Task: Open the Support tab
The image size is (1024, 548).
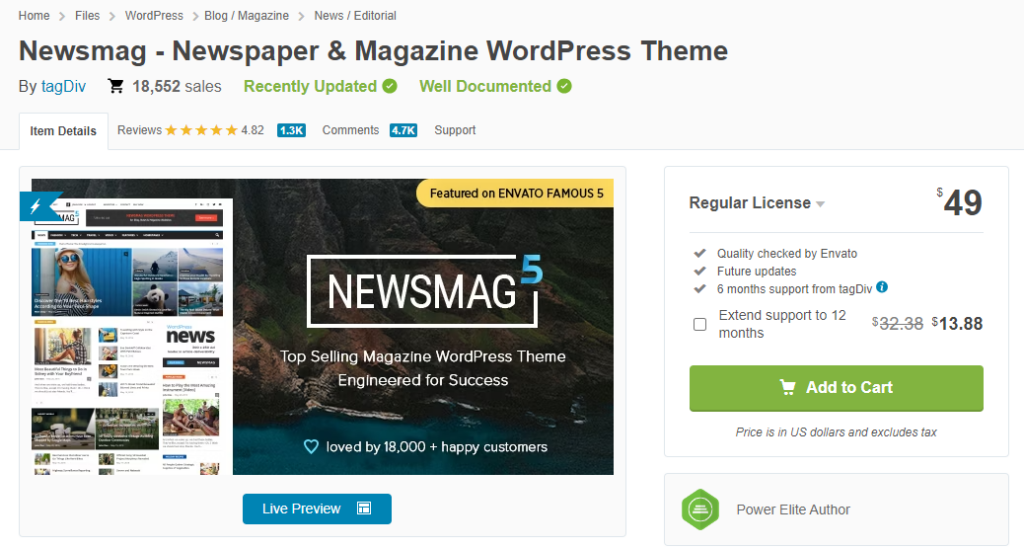Action: click(x=455, y=130)
